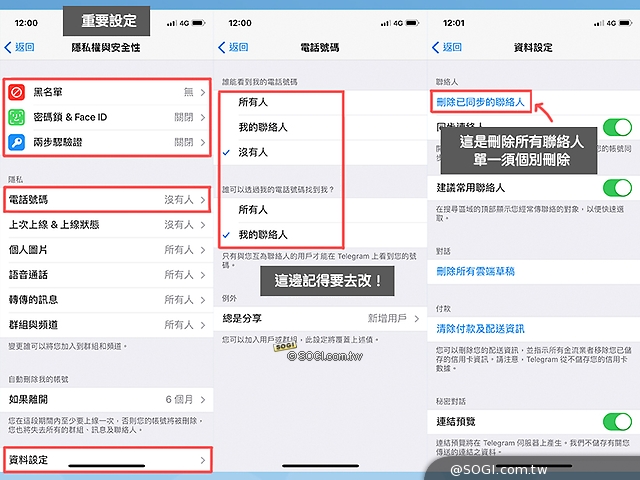Open 密碼鎖 & Face ID settings
Viewport: 640px width, 480px height.
(x=107, y=118)
